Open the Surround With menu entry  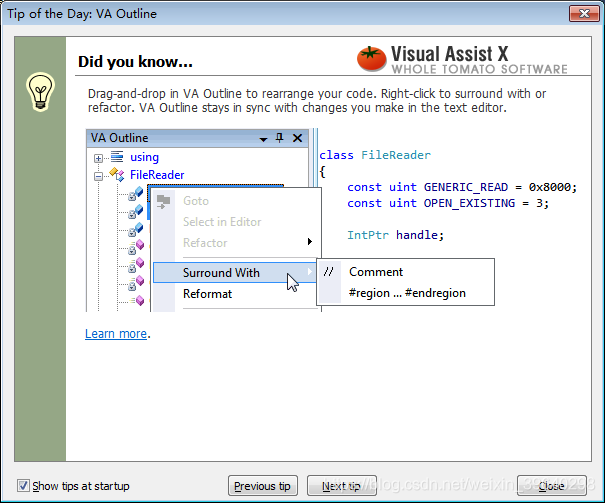click(x=235, y=272)
